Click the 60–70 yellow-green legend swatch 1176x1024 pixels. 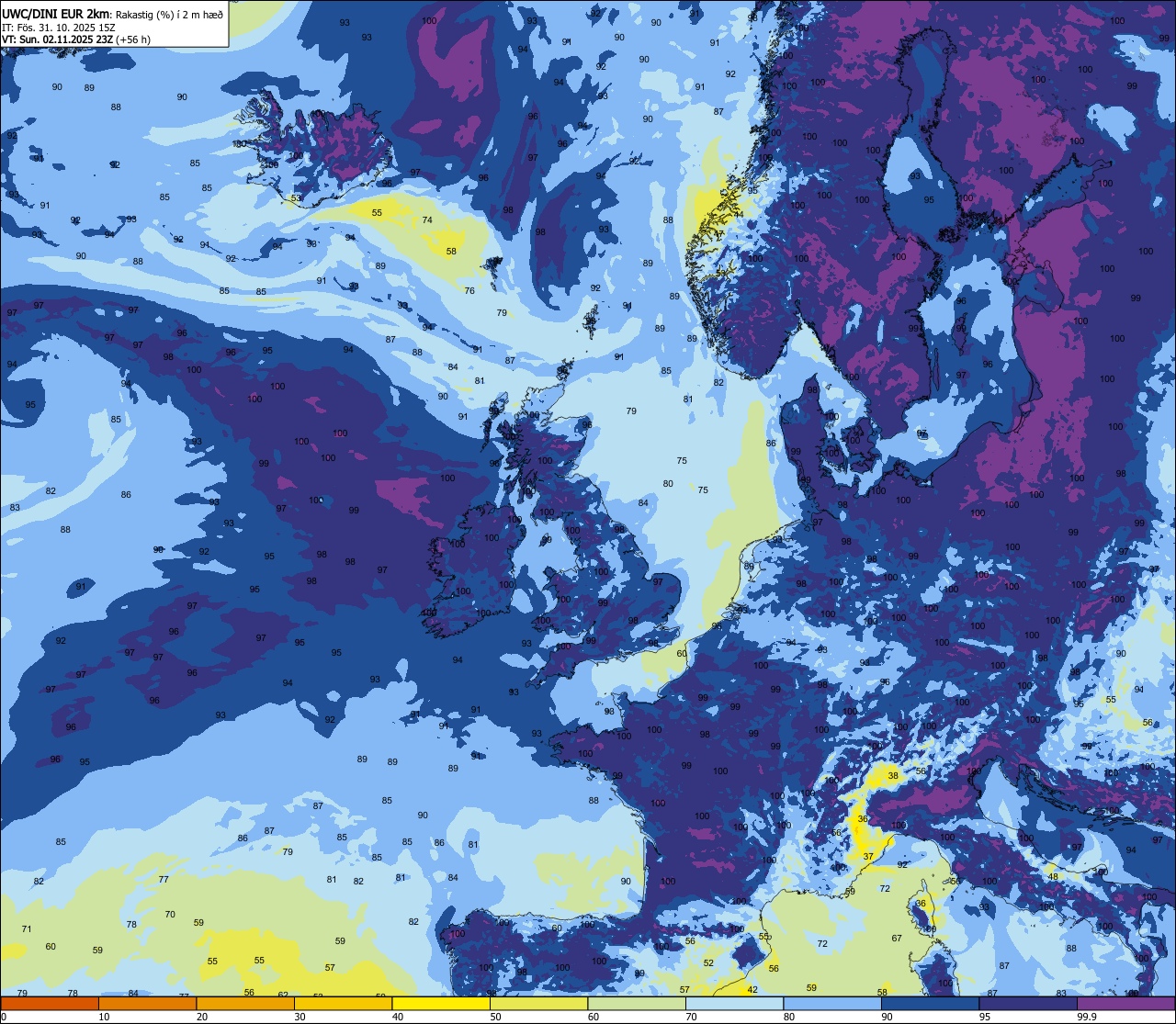tap(637, 1003)
